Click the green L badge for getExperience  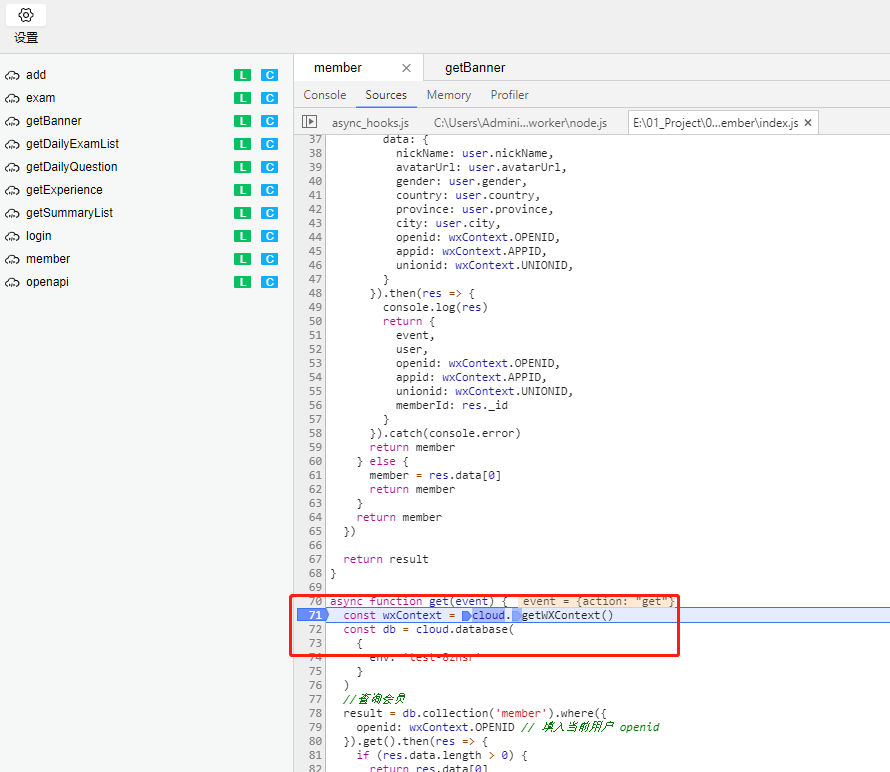[x=242, y=190]
